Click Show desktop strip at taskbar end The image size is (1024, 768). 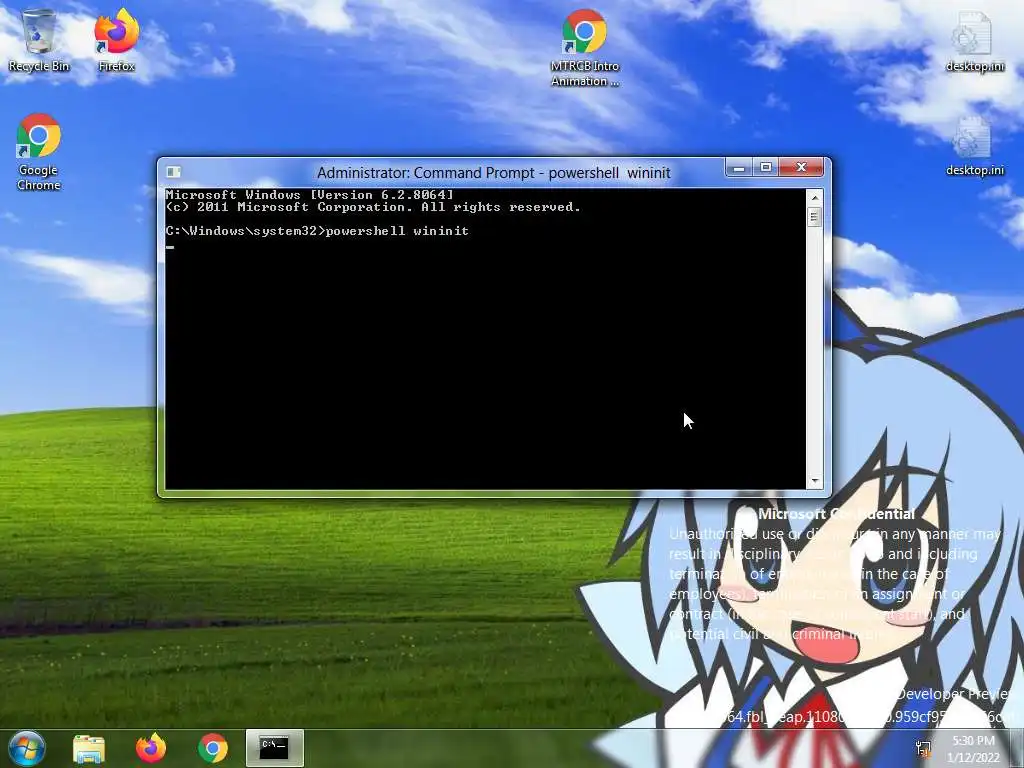pyautogui.click(x=1018, y=748)
